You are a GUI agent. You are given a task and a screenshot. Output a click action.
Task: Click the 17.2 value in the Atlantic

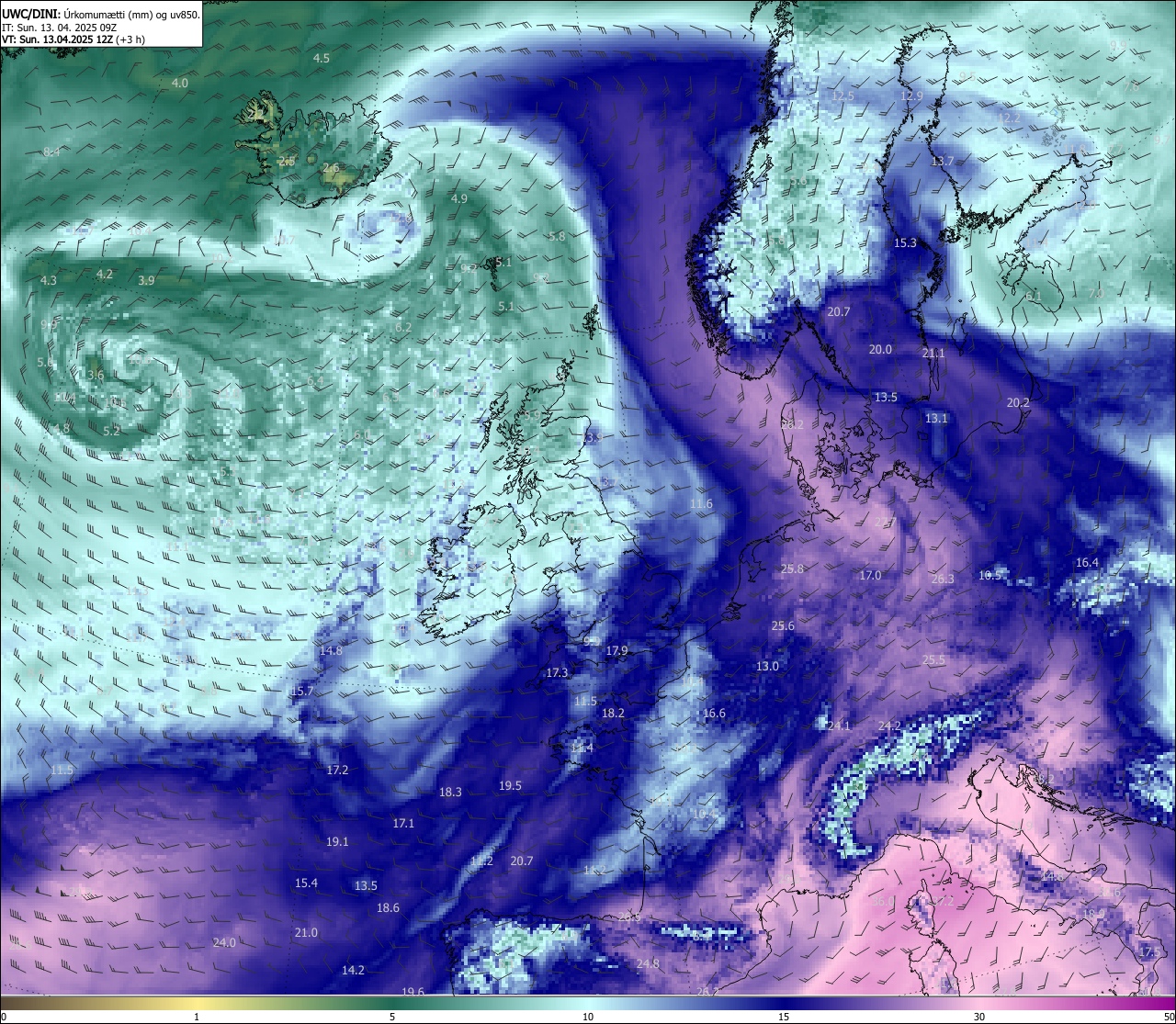point(337,770)
